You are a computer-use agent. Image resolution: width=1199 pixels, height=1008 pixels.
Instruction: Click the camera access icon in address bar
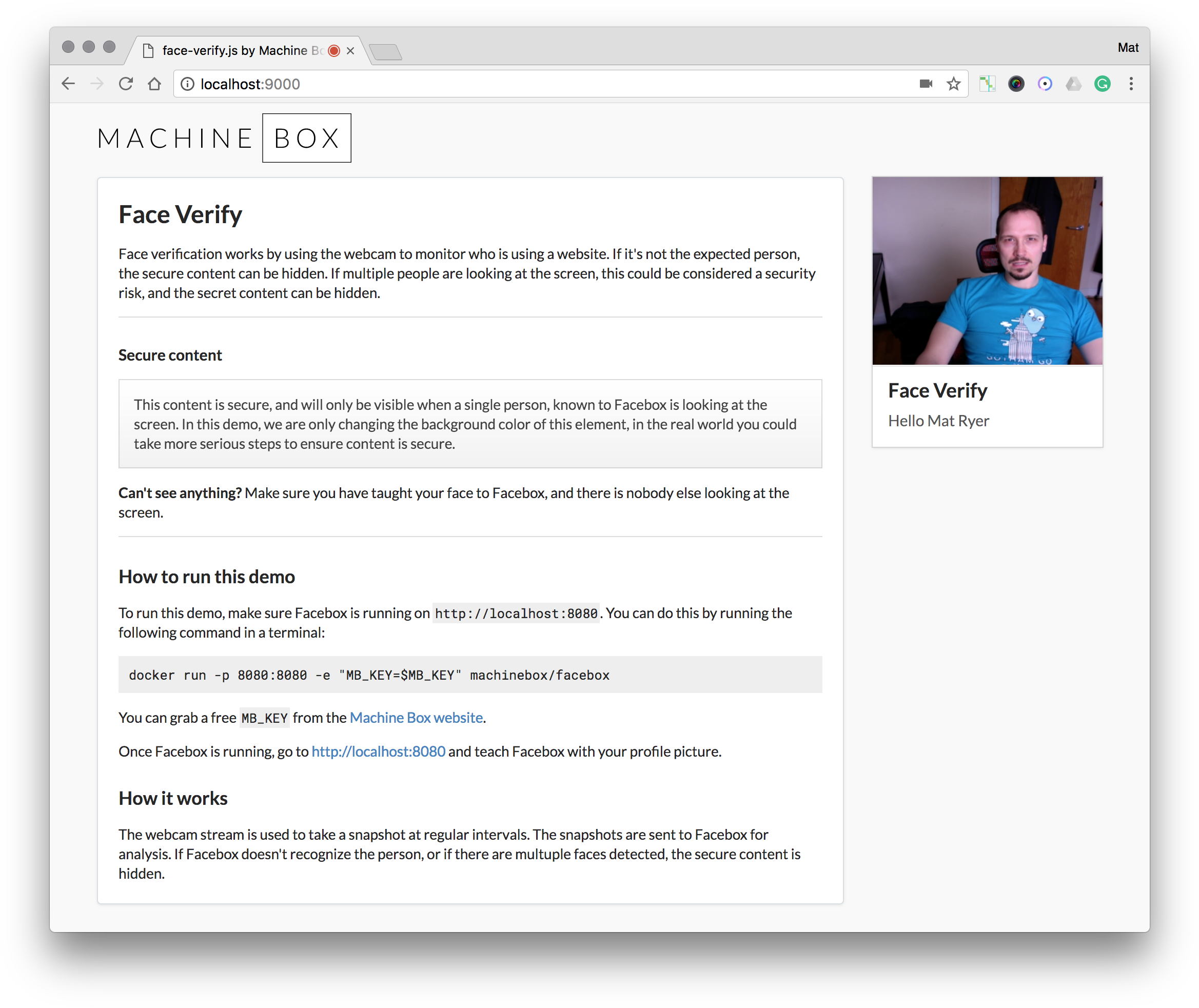(x=926, y=84)
